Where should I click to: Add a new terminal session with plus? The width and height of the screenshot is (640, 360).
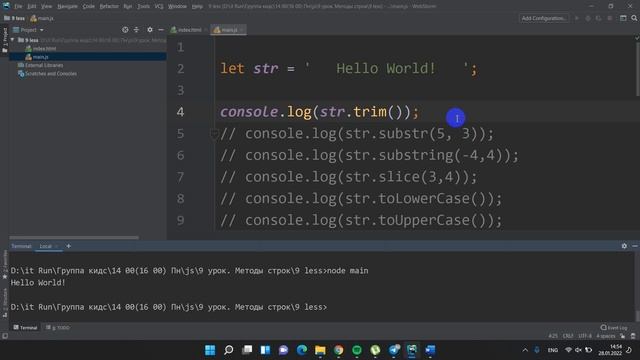(x=69, y=246)
